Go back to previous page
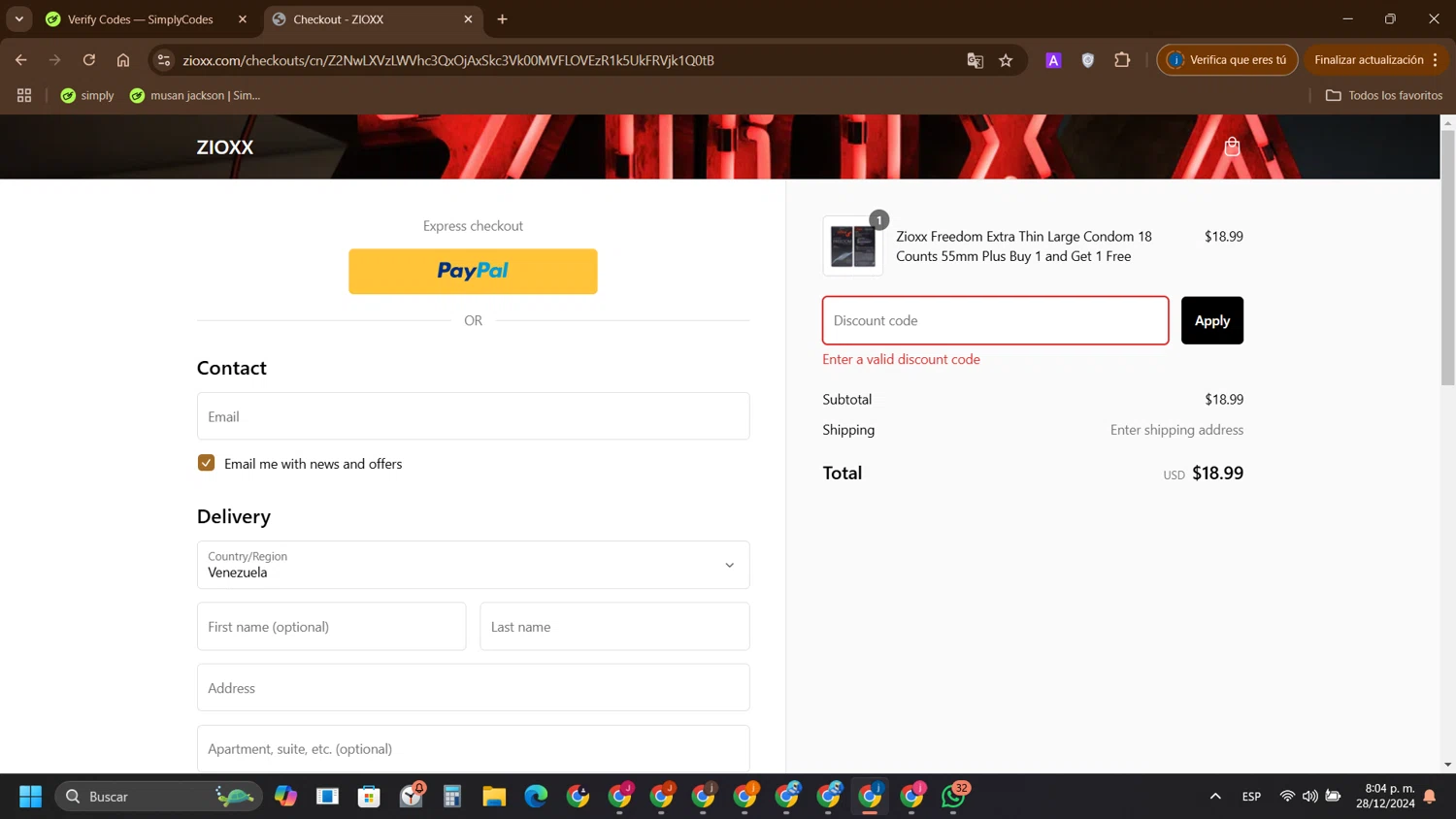The width and height of the screenshot is (1456, 819). tap(20, 60)
